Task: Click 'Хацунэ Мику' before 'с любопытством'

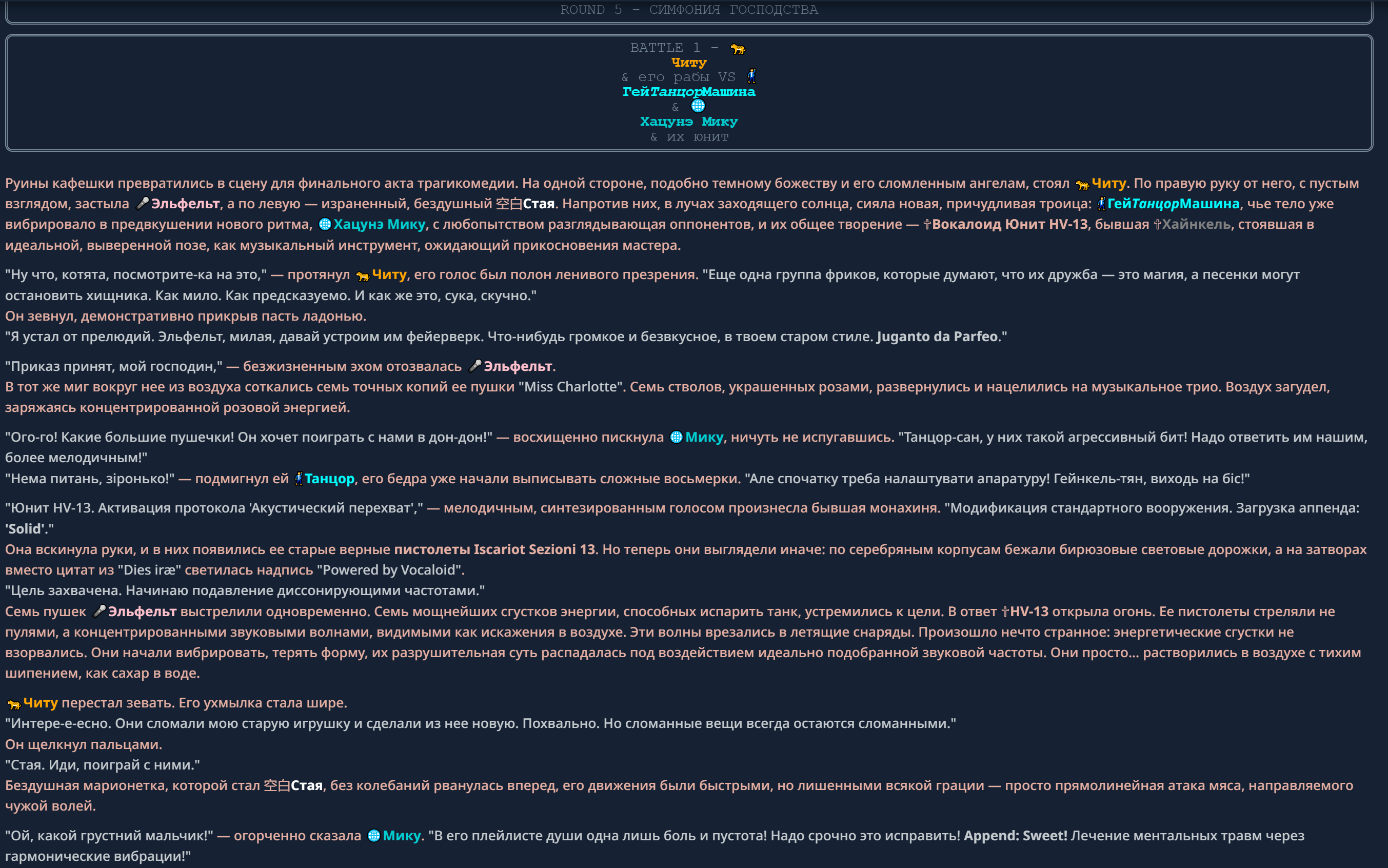Action: (x=380, y=225)
